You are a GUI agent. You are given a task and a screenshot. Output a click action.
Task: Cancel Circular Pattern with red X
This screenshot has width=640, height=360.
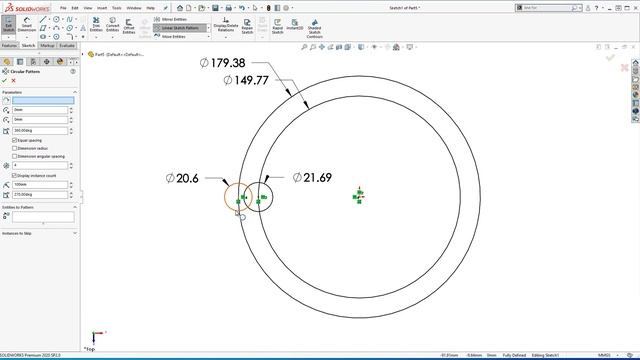click(x=13, y=80)
